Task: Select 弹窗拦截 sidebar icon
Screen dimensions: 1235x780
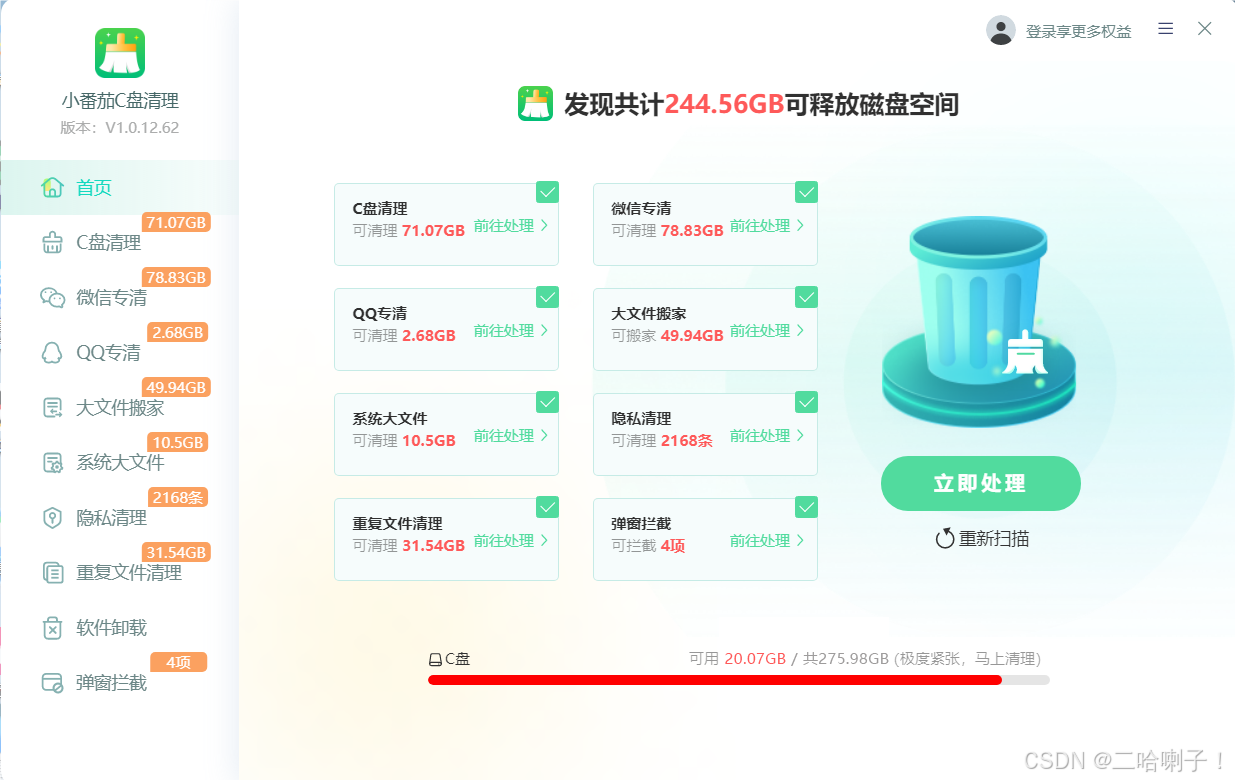Action: 52,683
